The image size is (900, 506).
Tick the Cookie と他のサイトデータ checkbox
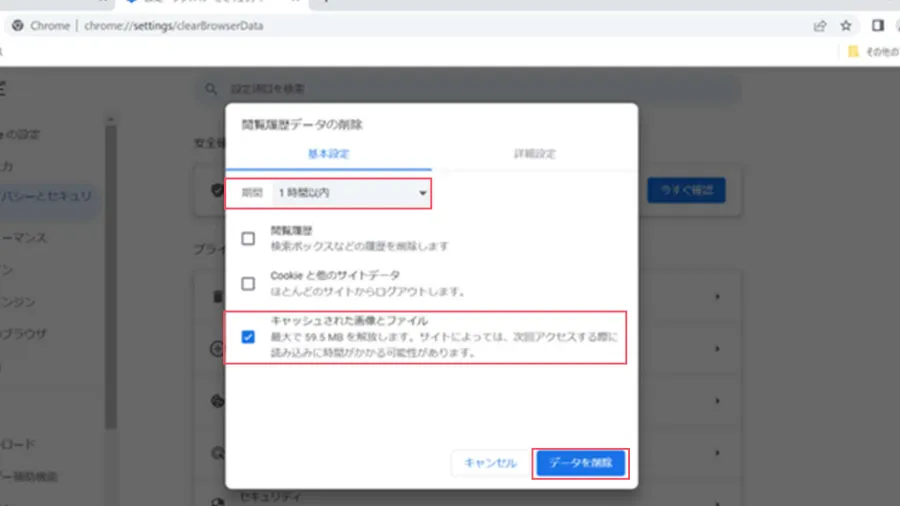tap(248, 283)
